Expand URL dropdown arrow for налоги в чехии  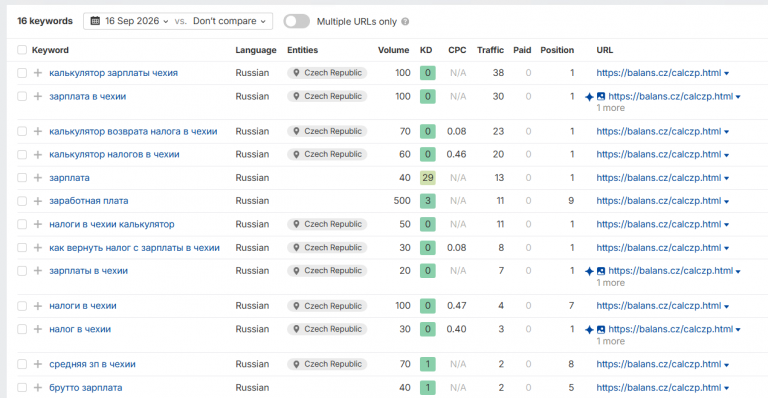(x=726, y=306)
